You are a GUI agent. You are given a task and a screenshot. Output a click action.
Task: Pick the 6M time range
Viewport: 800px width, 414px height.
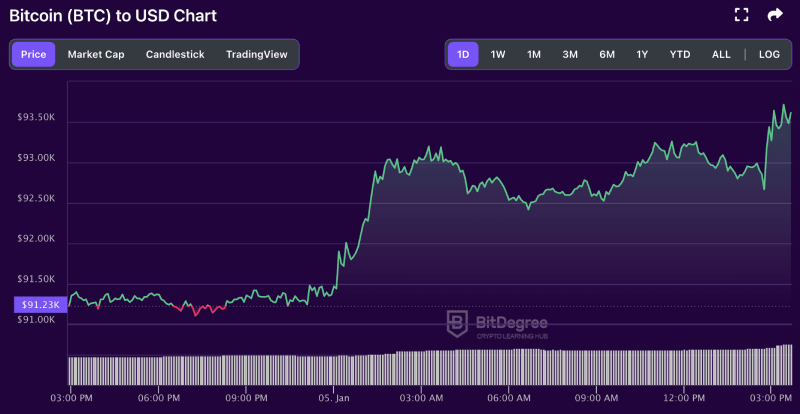[607, 55]
